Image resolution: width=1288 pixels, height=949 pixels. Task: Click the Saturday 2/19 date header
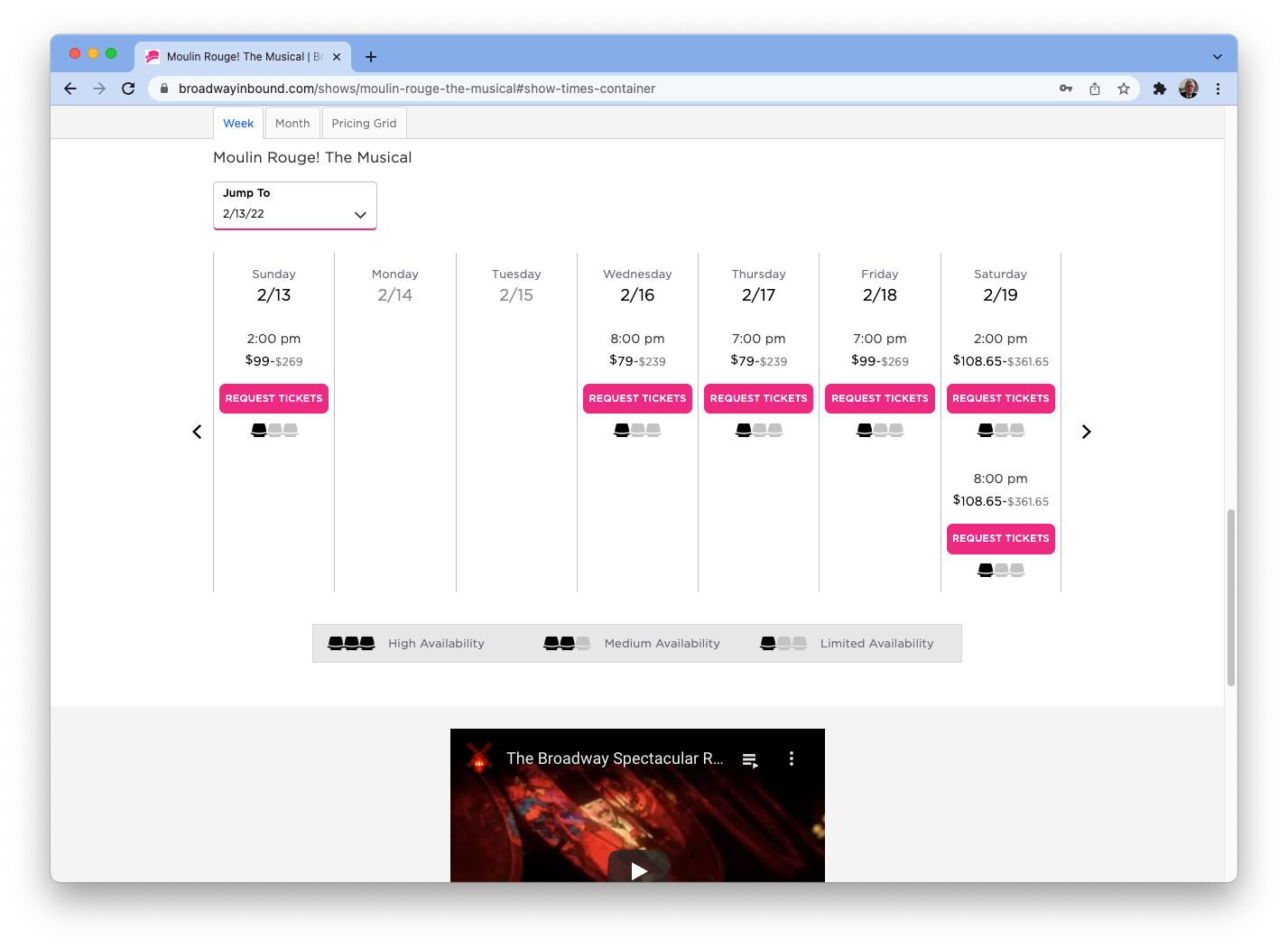1001,294
